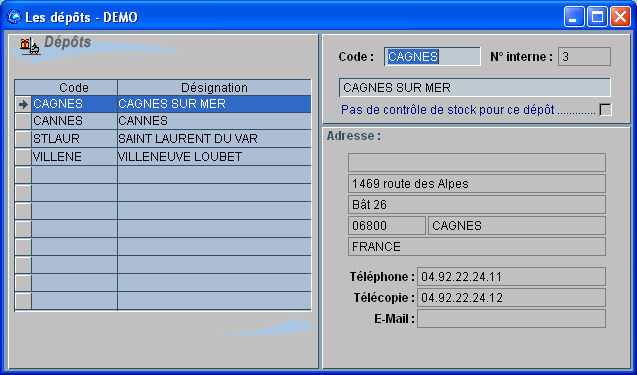
Task: Click row selector of CANNES row
Action: 23,121
